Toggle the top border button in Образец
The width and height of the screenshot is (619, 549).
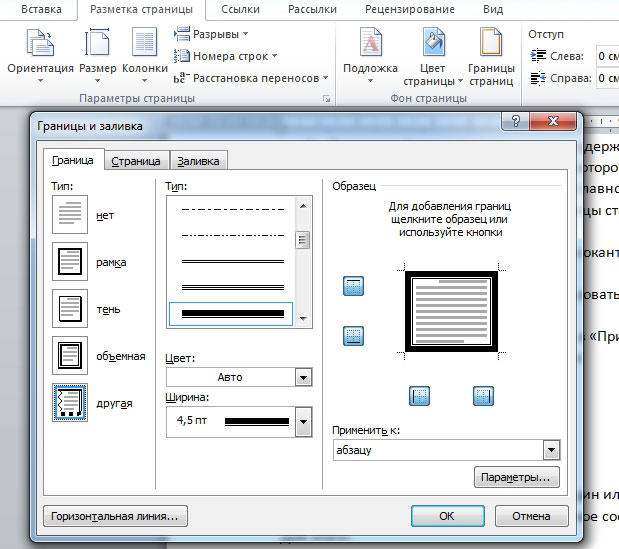tap(353, 286)
